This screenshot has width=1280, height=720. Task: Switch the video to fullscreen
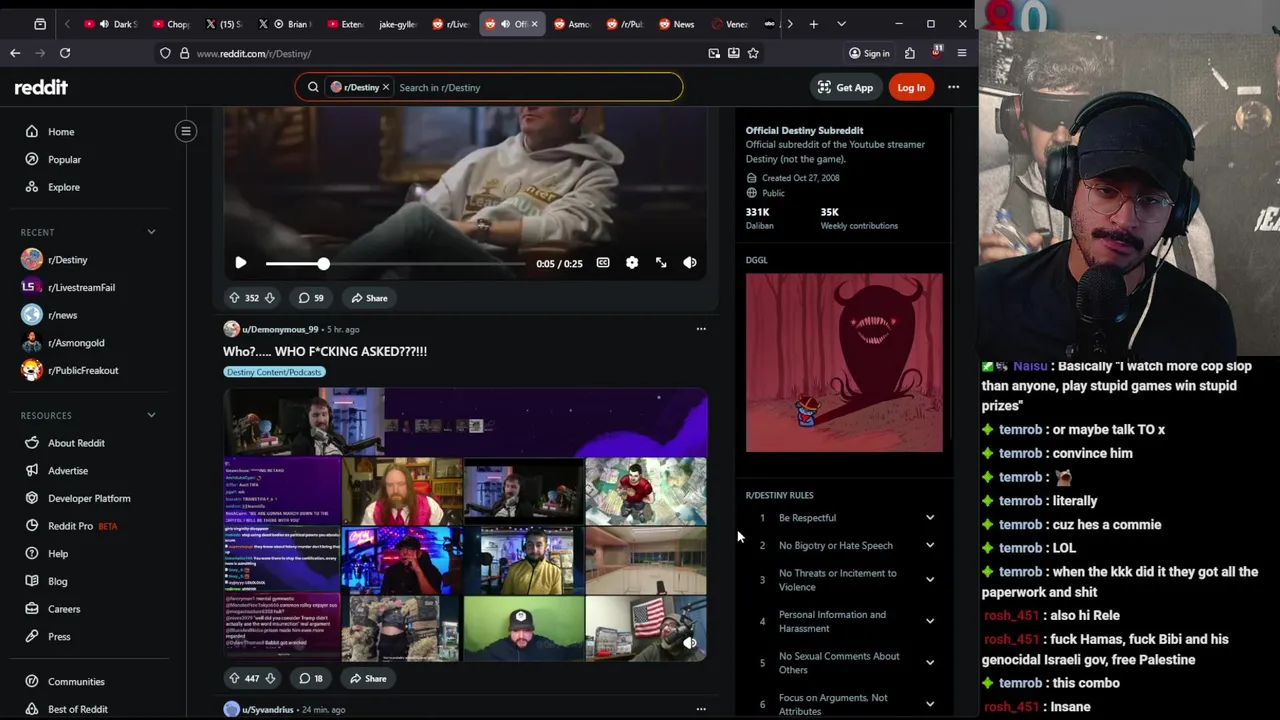click(x=661, y=263)
